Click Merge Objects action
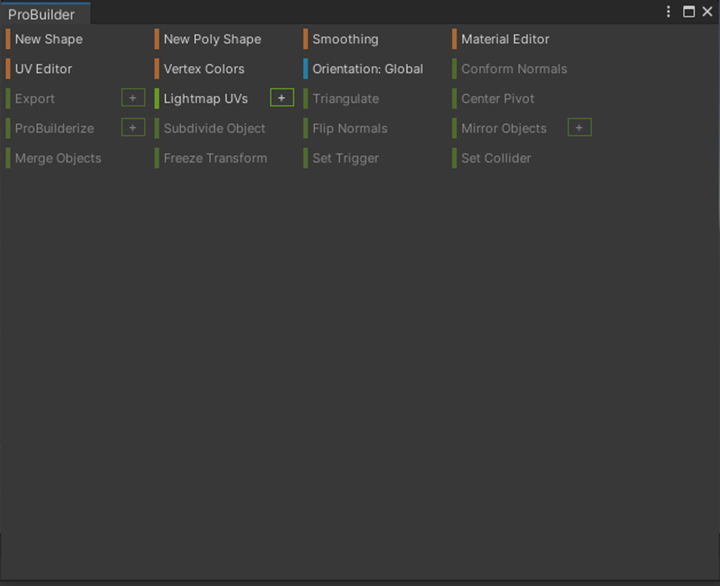This screenshot has height=586, width=720. coord(58,158)
